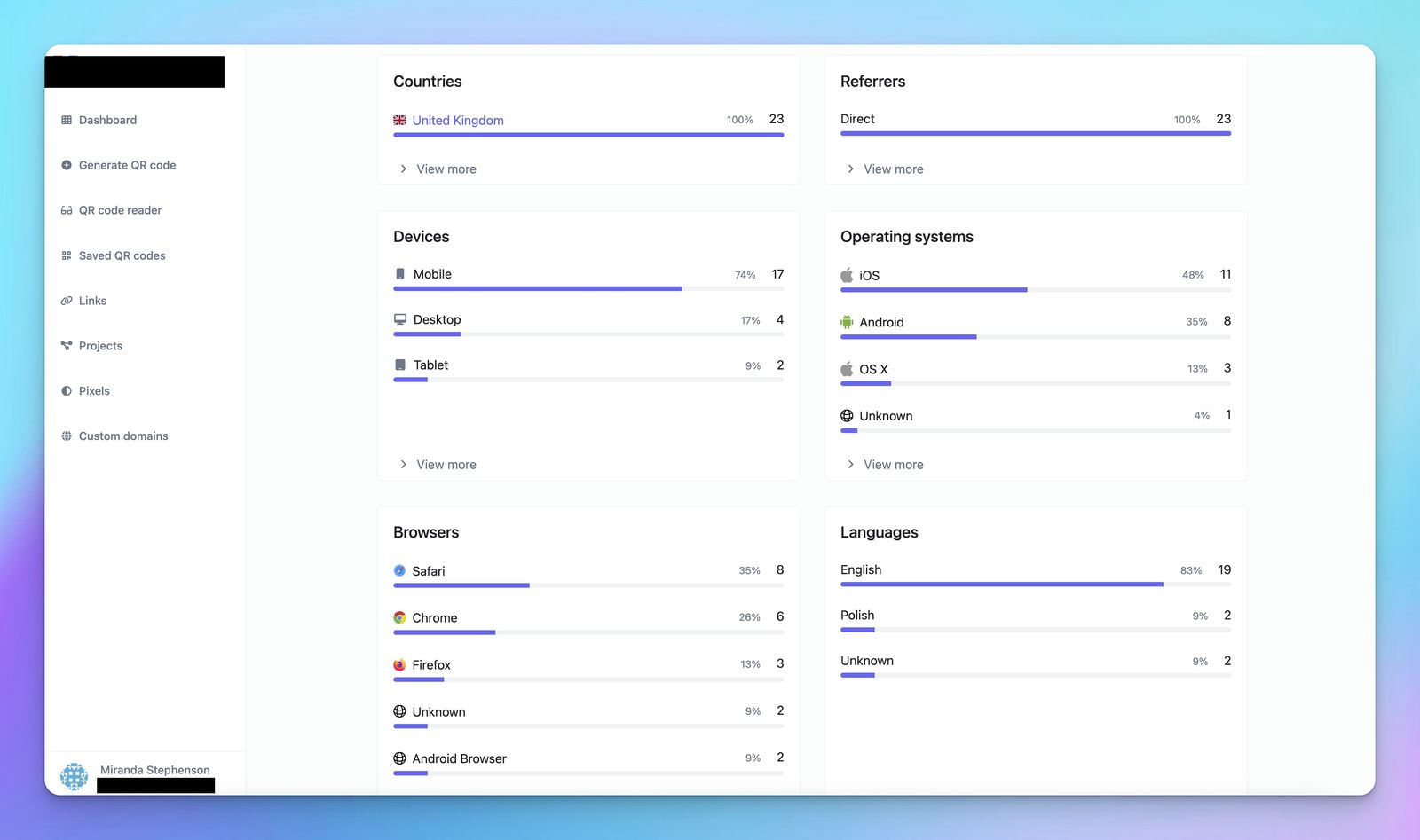Click the Projects branch icon
The width and height of the screenshot is (1420, 840).
point(67,346)
